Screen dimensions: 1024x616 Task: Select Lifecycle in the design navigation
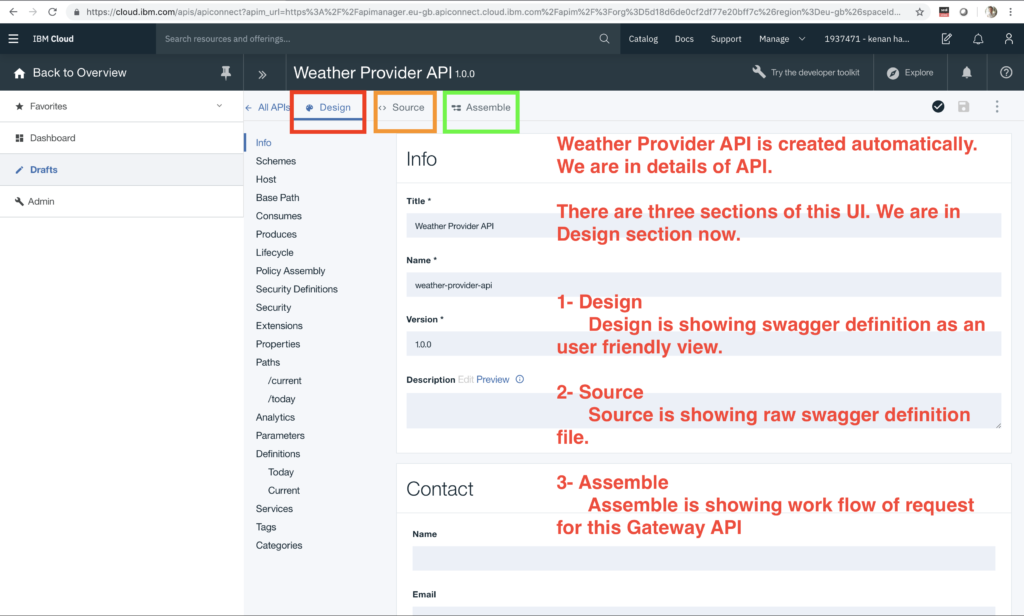click(274, 252)
